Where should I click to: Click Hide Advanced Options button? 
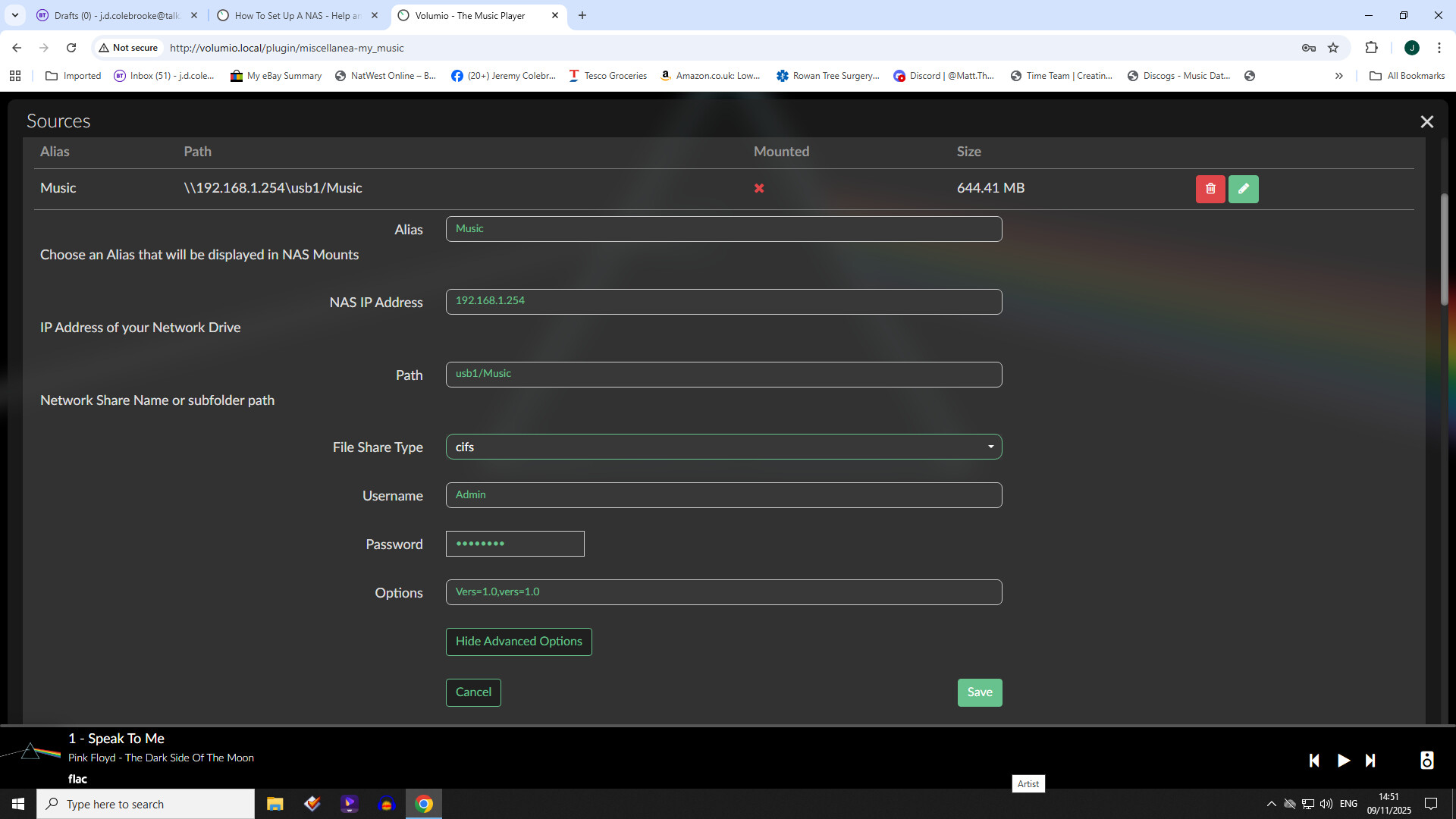point(519,642)
